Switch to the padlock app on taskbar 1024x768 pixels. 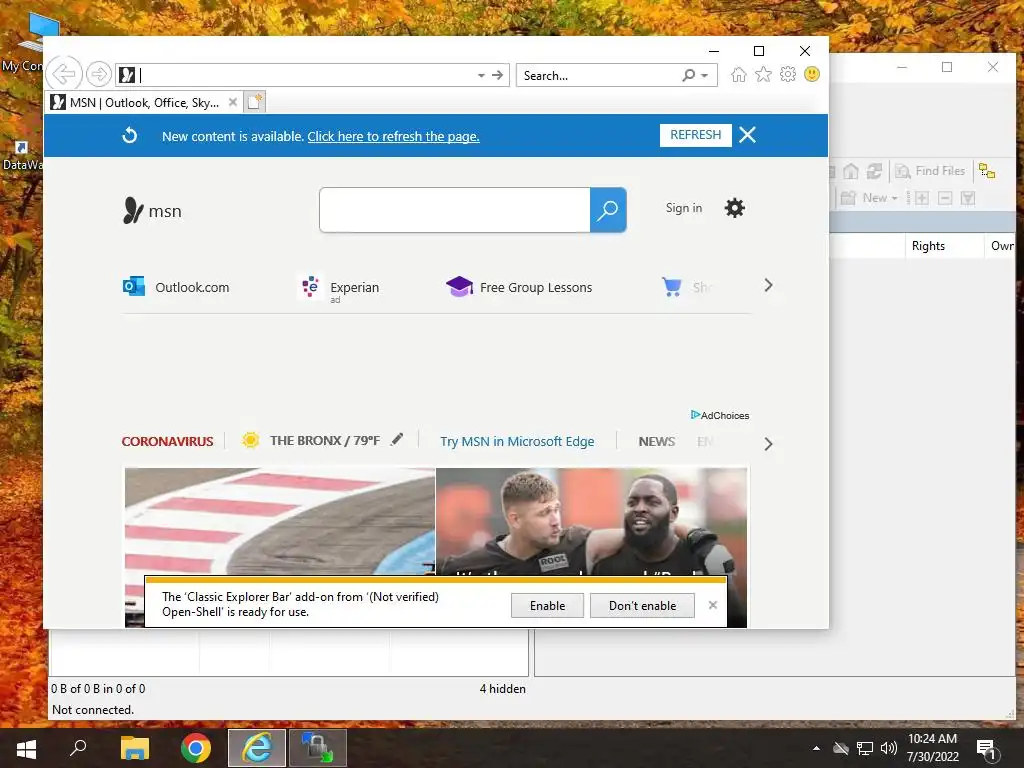pos(317,748)
